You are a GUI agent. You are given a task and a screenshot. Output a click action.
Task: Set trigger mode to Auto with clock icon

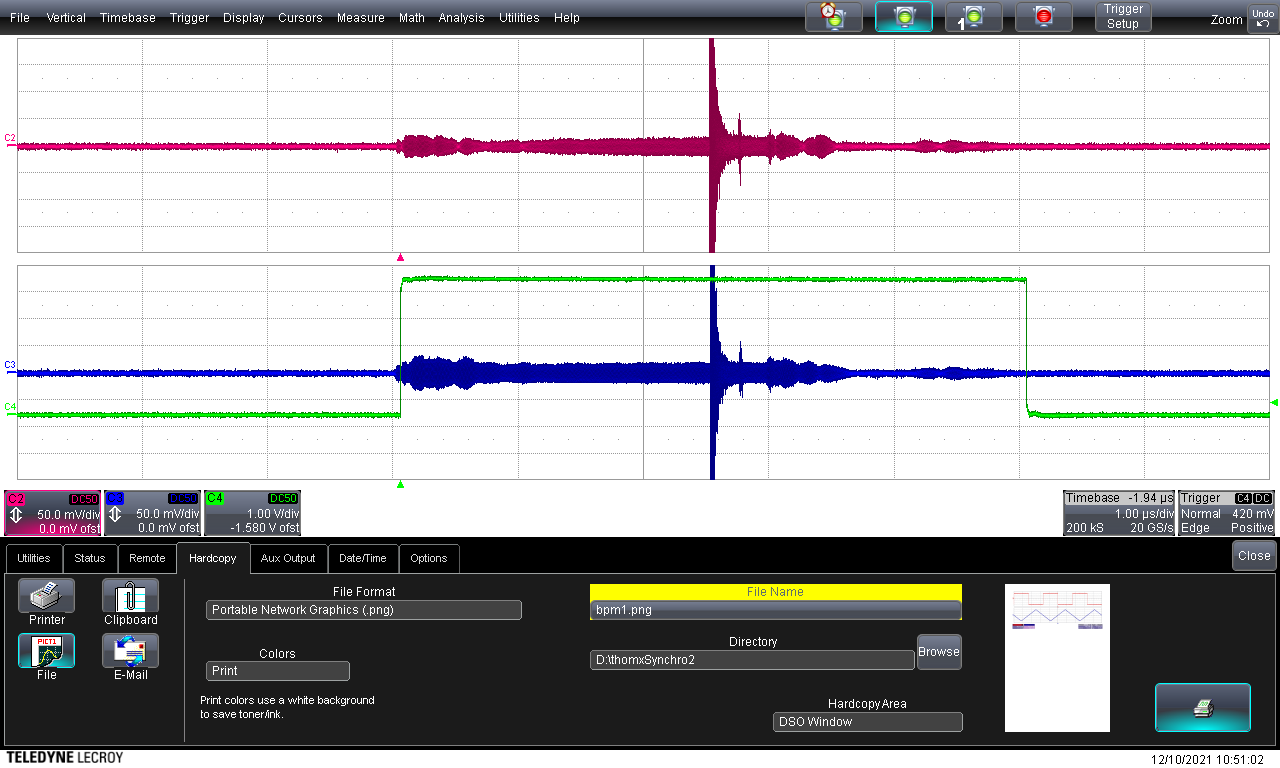[x=833, y=17]
